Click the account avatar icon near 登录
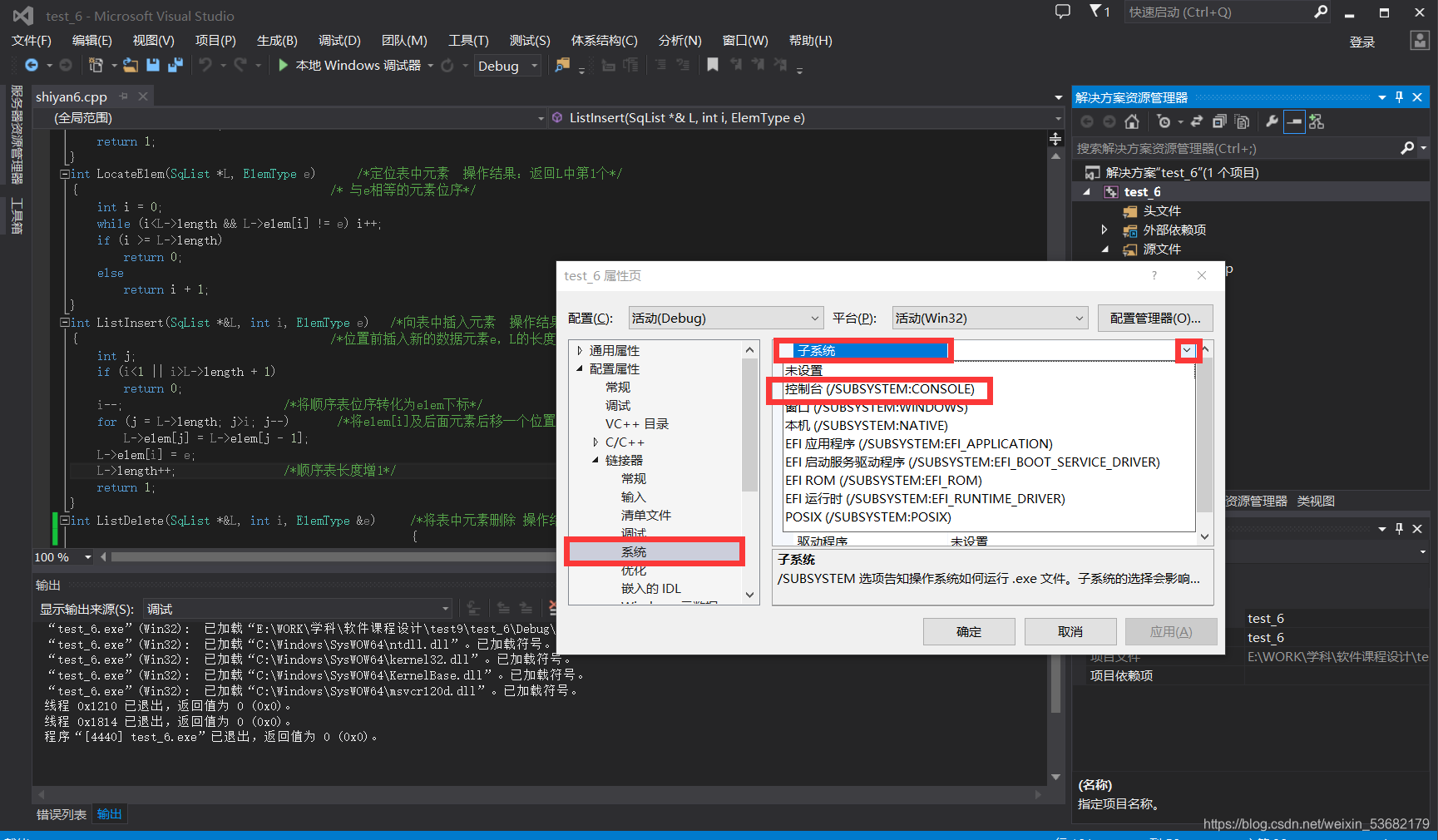1438x840 pixels. click(x=1420, y=41)
